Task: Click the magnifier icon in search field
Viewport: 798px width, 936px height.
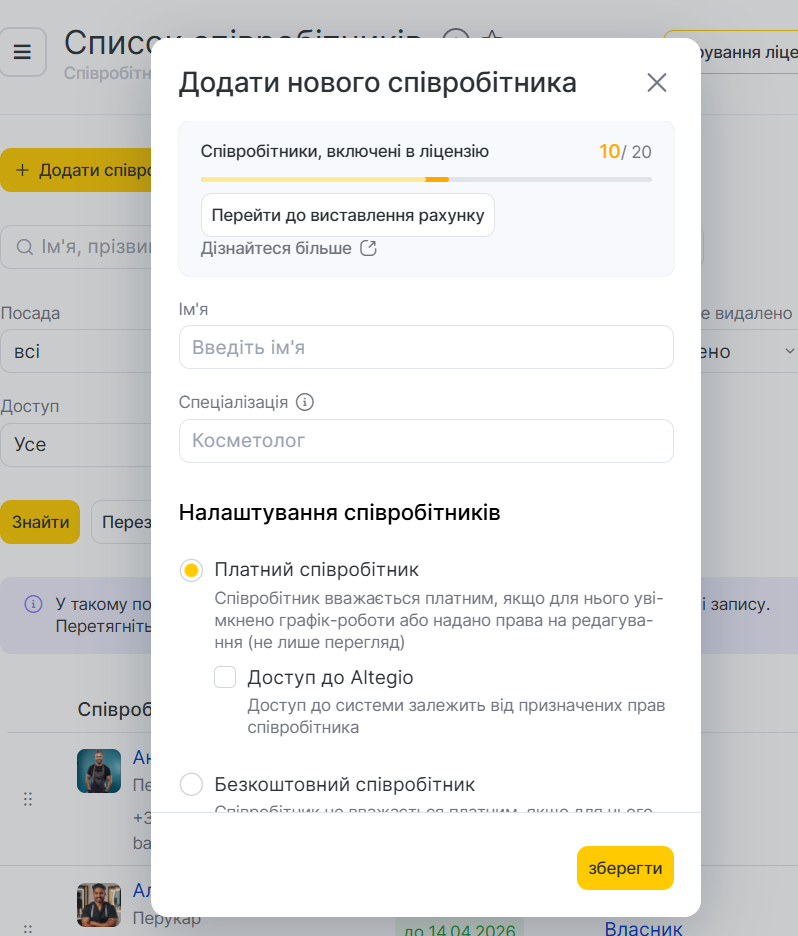Action: pos(23,247)
